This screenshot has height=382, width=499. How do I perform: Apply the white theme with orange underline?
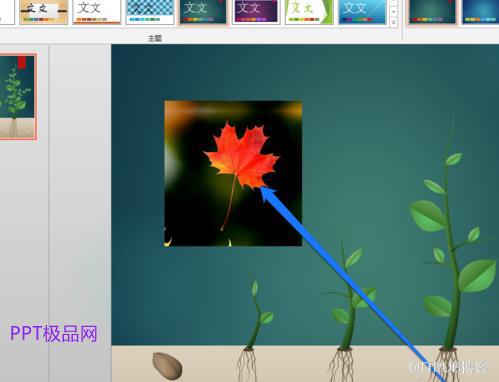pos(97,12)
